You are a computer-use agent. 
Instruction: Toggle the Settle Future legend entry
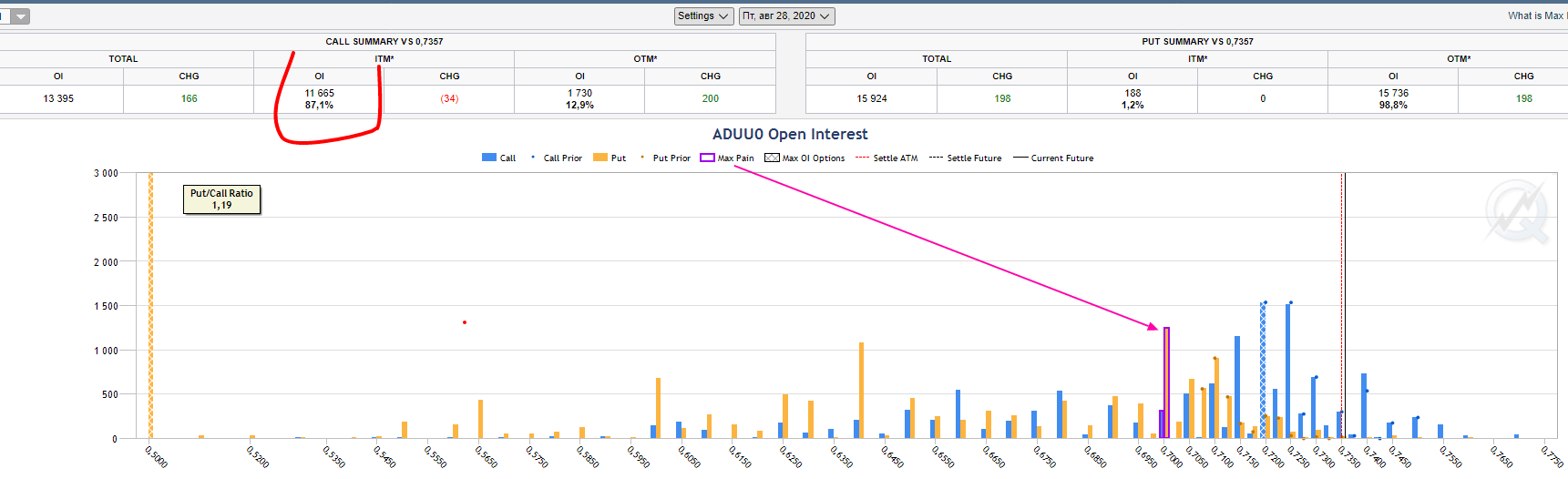pos(965,158)
